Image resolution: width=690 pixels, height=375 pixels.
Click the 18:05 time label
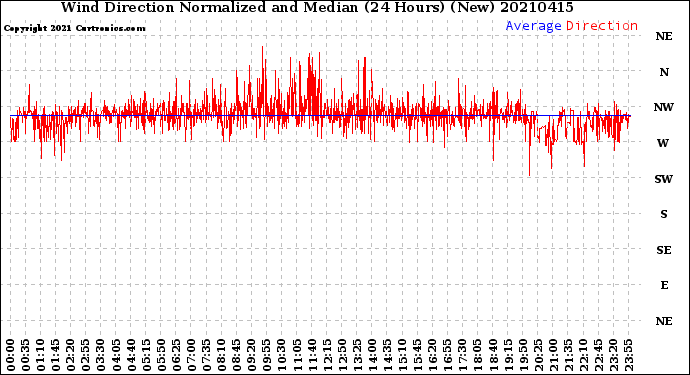click(477, 355)
